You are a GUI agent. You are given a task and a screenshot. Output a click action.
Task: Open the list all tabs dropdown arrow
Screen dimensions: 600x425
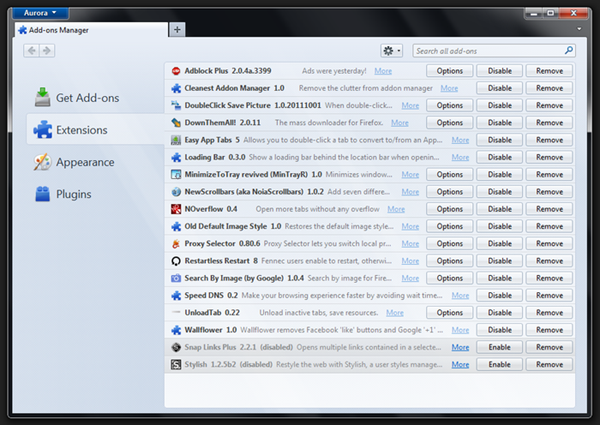[x=579, y=29]
